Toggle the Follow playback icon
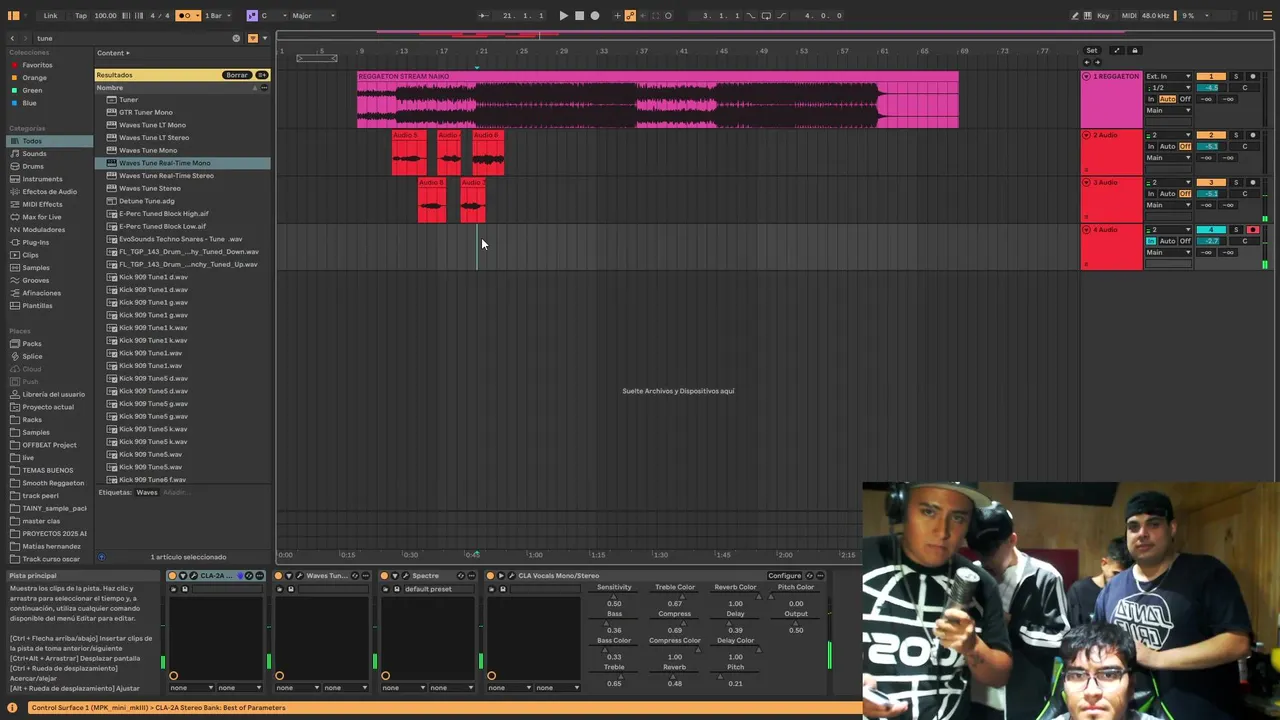The width and height of the screenshot is (1280, 720). (483, 15)
